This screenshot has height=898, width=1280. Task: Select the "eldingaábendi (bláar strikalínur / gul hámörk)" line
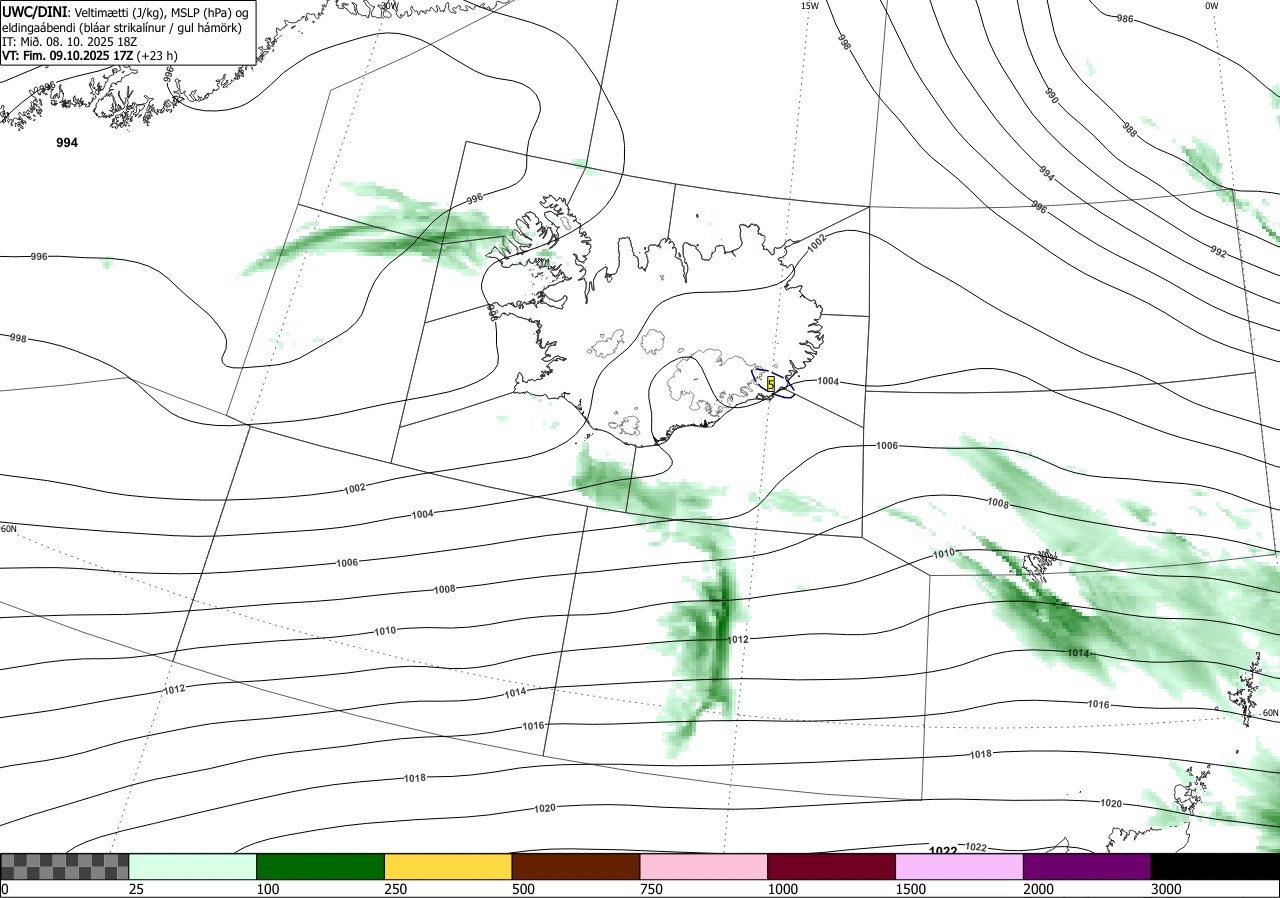121,27
